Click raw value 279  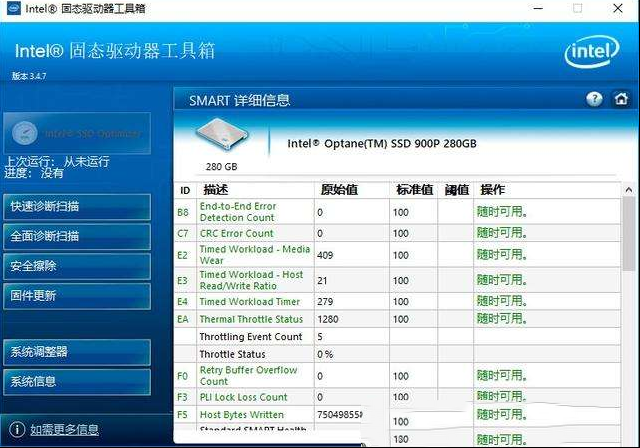[x=325, y=302]
